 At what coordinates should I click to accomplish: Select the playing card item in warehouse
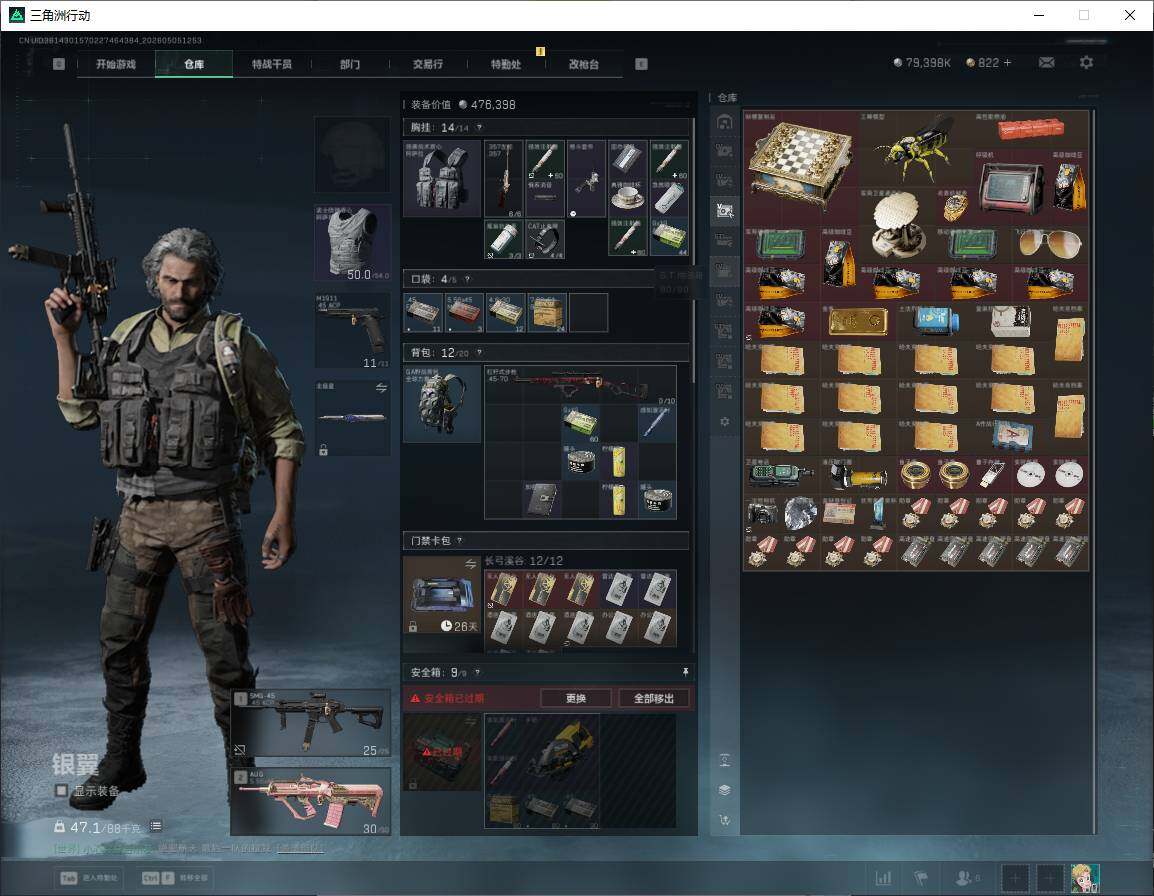[1011, 436]
